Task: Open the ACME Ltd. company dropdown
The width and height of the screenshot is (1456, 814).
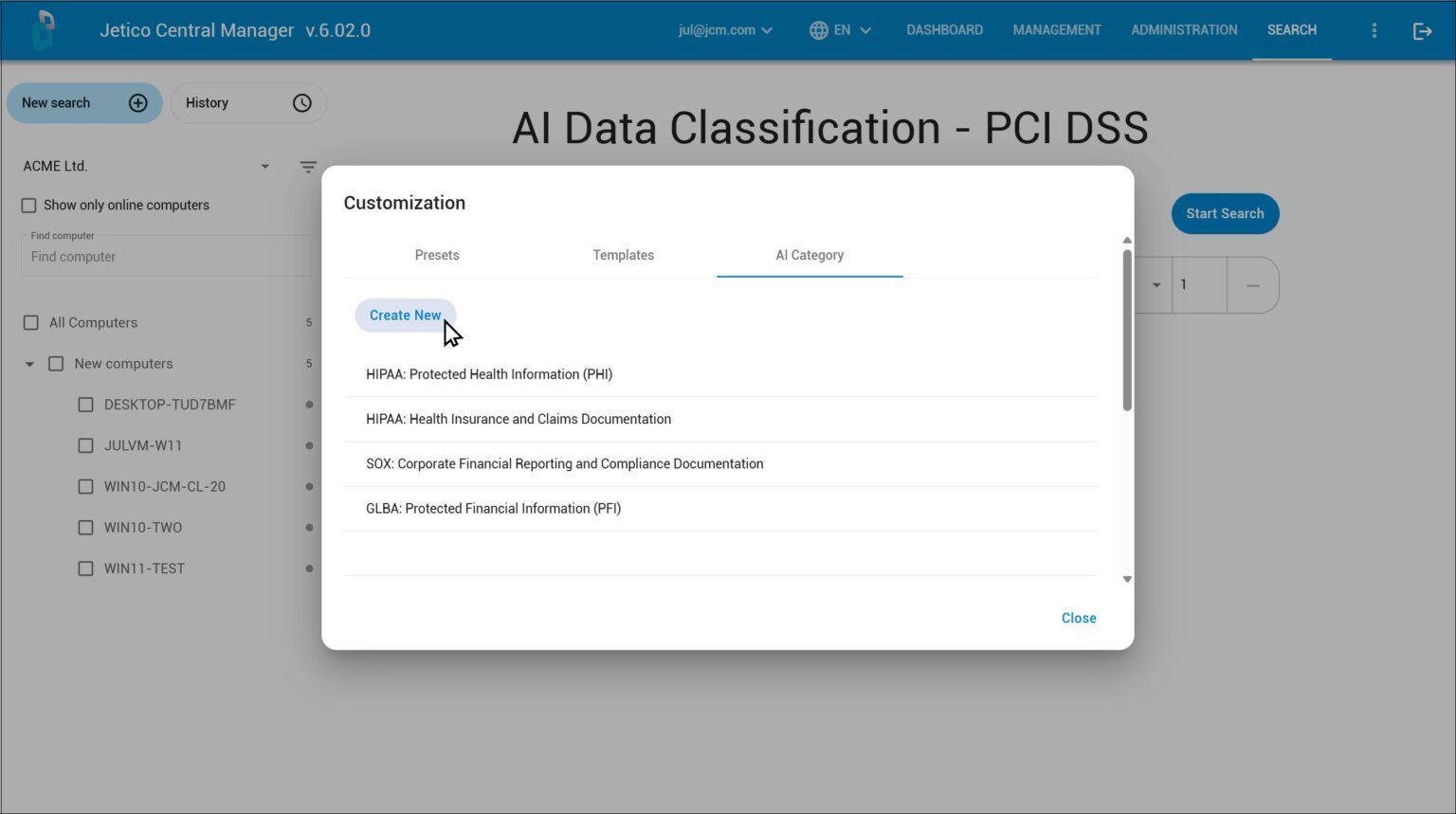Action: point(147,167)
